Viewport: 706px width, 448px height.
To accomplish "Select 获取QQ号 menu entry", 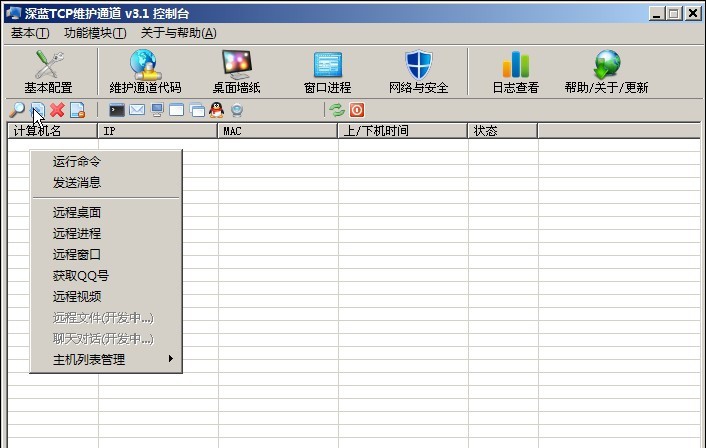I will tap(106, 275).
